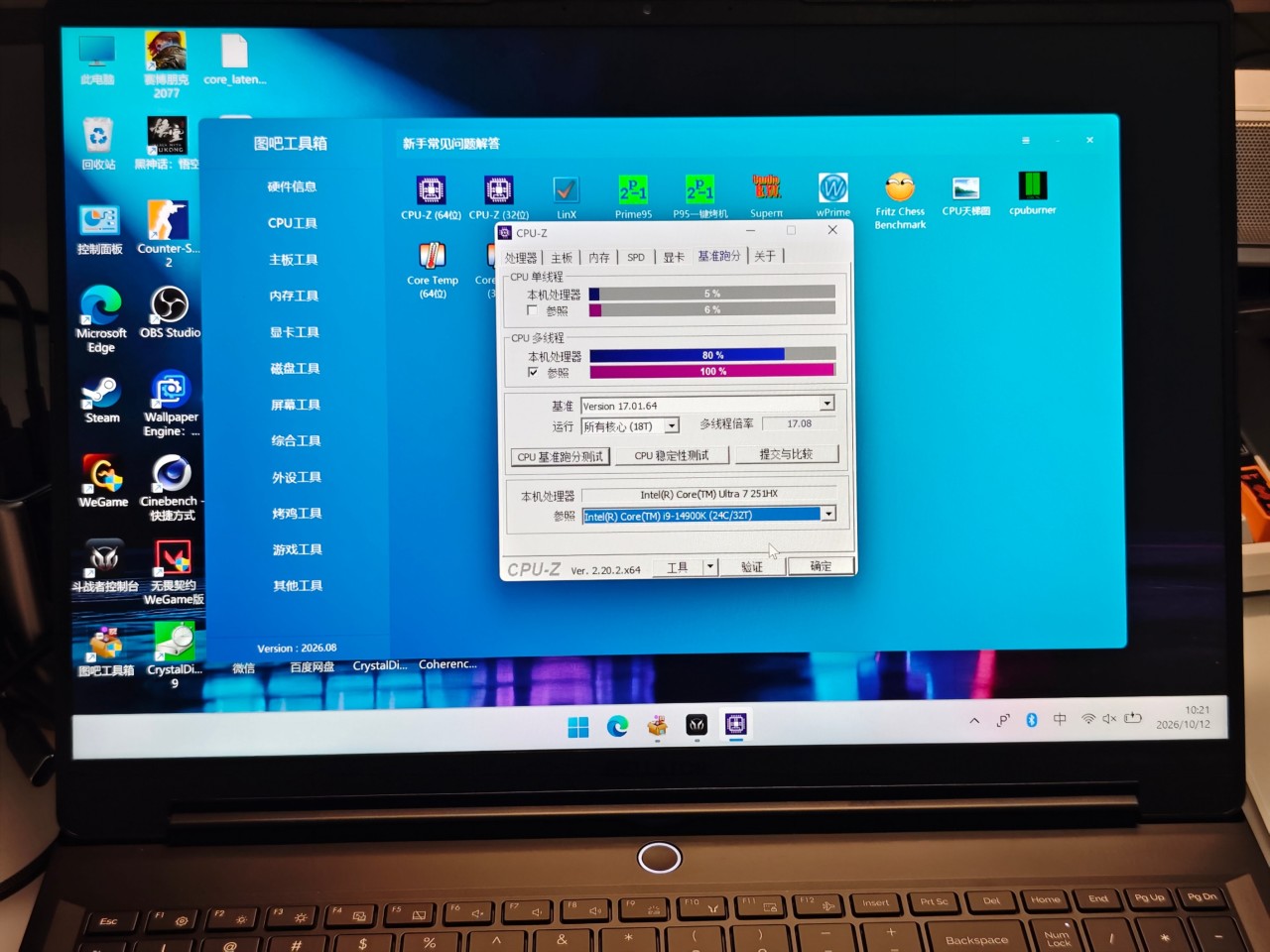Switch to the 内存 tab in CPU-Z
The width and height of the screenshot is (1270, 952).
pos(598,257)
